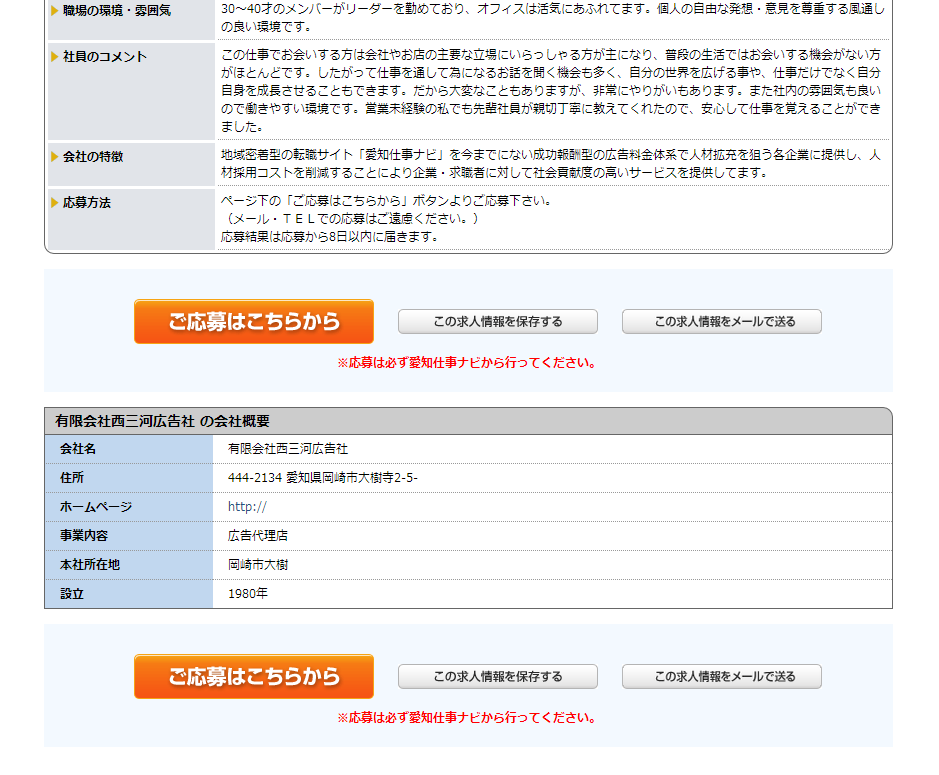The width and height of the screenshot is (939, 775).
Task: Select the 会社名 row label
Action: click(78, 449)
